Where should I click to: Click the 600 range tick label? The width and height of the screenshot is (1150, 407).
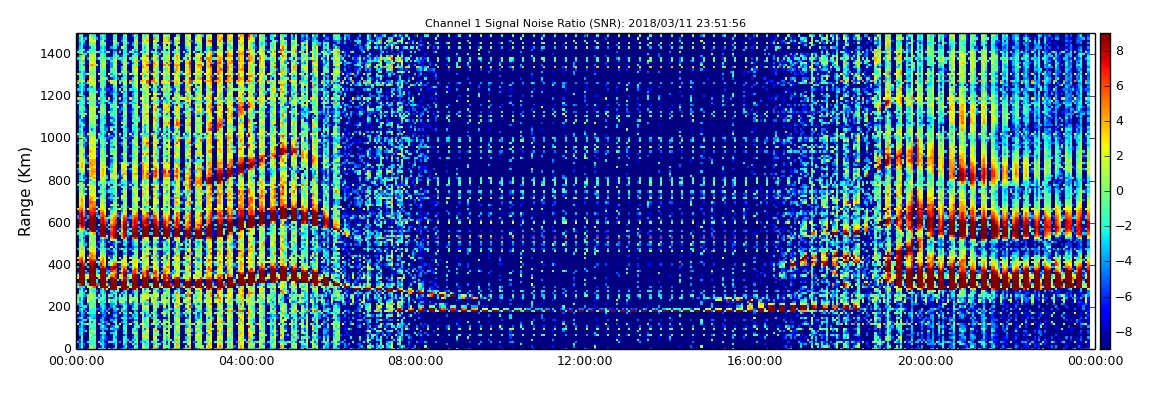60,222
